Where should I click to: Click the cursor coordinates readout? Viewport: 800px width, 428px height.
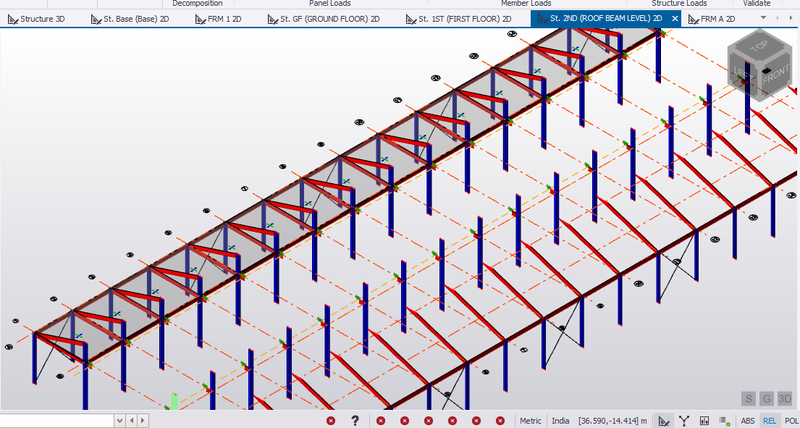613,421
